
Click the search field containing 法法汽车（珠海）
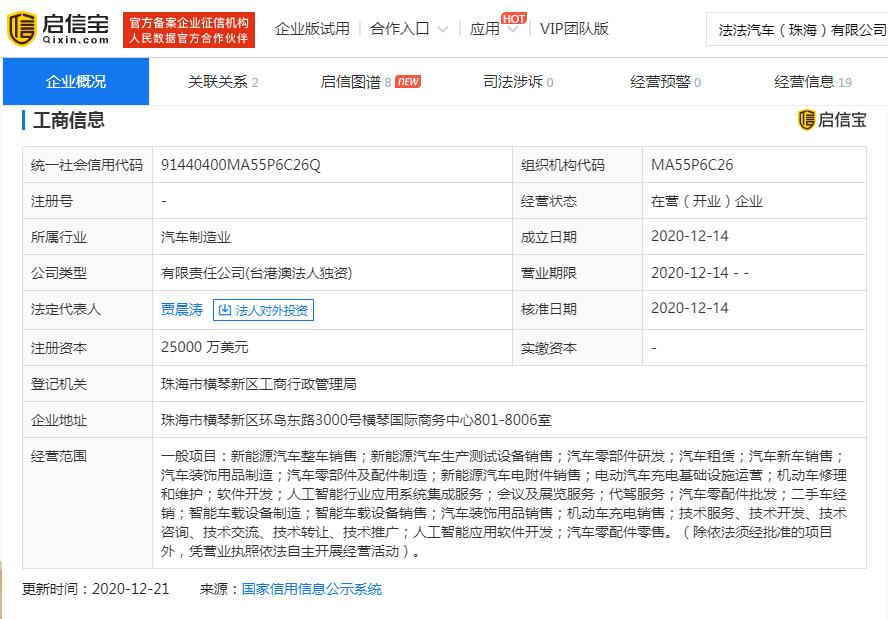pyautogui.click(x=800, y=30)
